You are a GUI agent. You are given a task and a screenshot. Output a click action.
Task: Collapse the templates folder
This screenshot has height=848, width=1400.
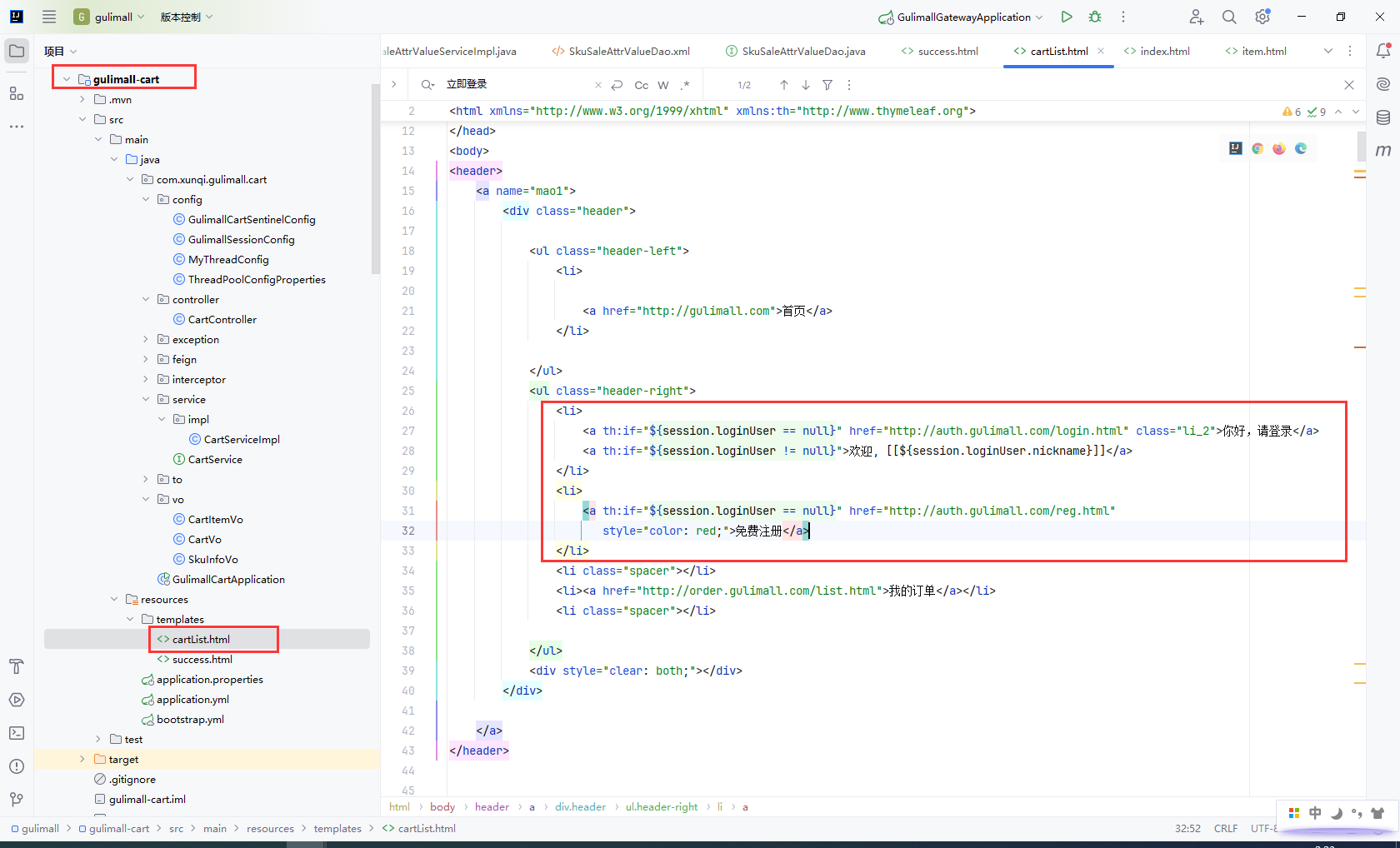tap(130, 619)
